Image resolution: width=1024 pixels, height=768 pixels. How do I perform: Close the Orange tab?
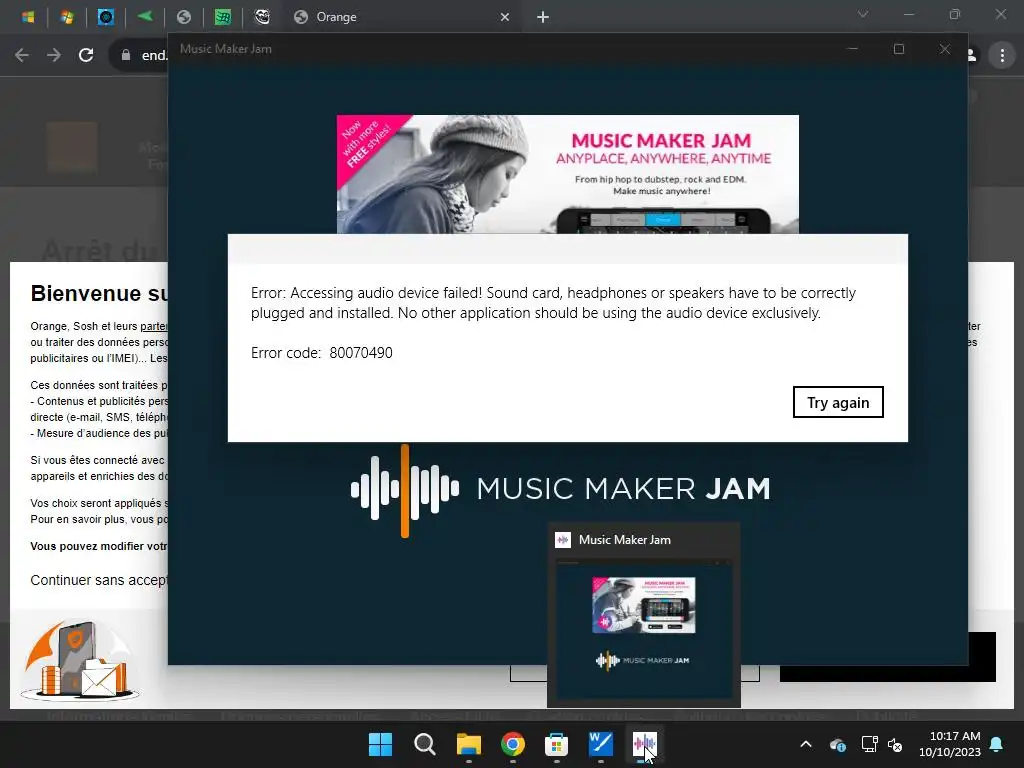[505, 17]
